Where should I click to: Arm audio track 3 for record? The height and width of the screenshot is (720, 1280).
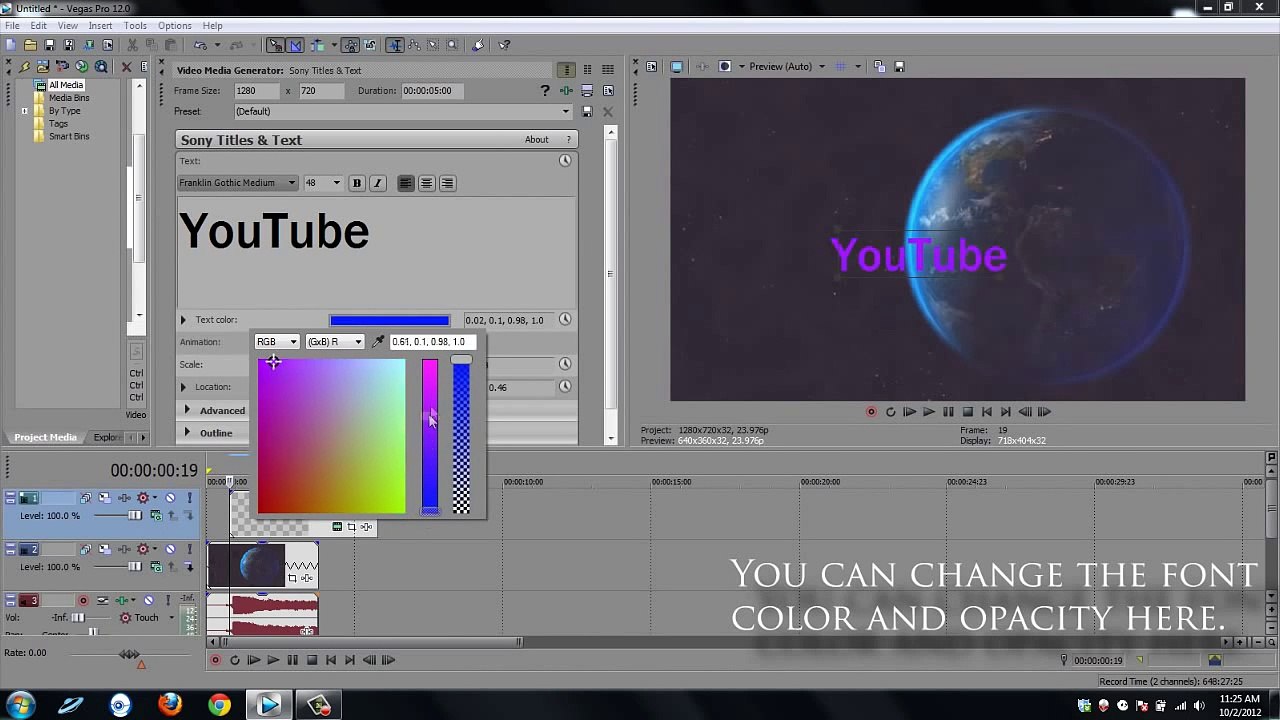pyautogui.click(x=83, y=600)
